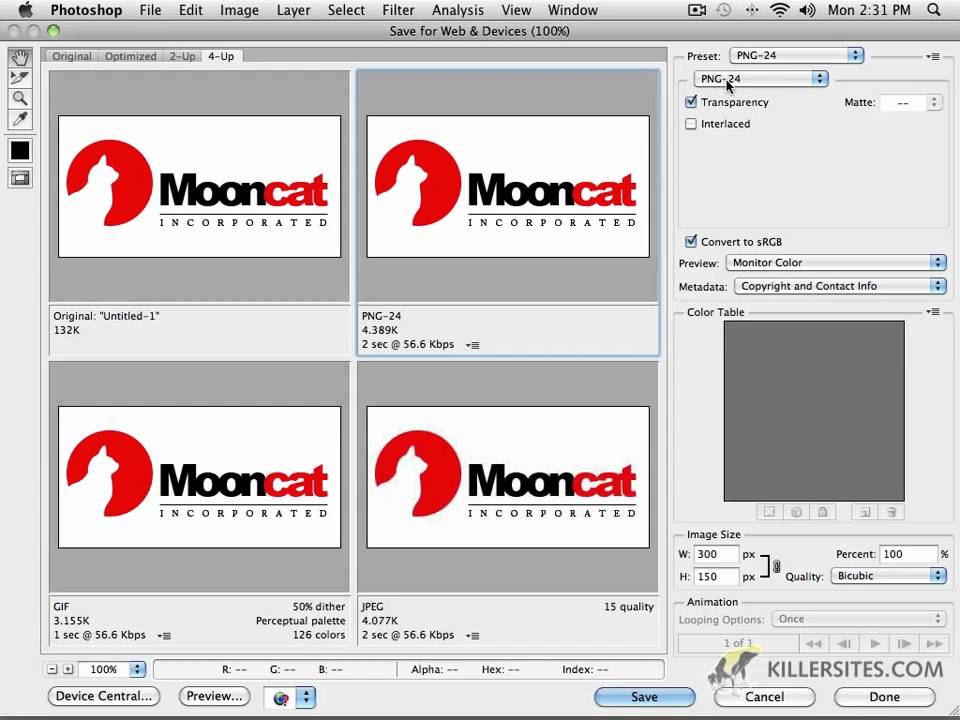Click the Wi-Fi status icon
Viewport: 960px width, 720px height.
[779, 10]
